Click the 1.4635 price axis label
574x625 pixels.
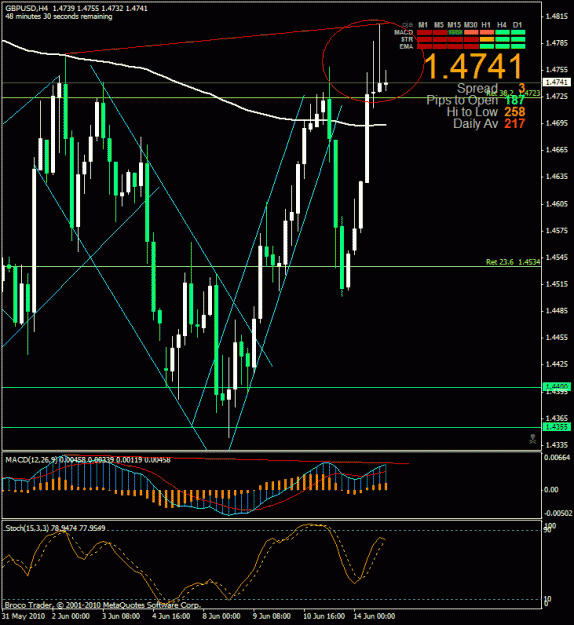[x=556, y=177]
